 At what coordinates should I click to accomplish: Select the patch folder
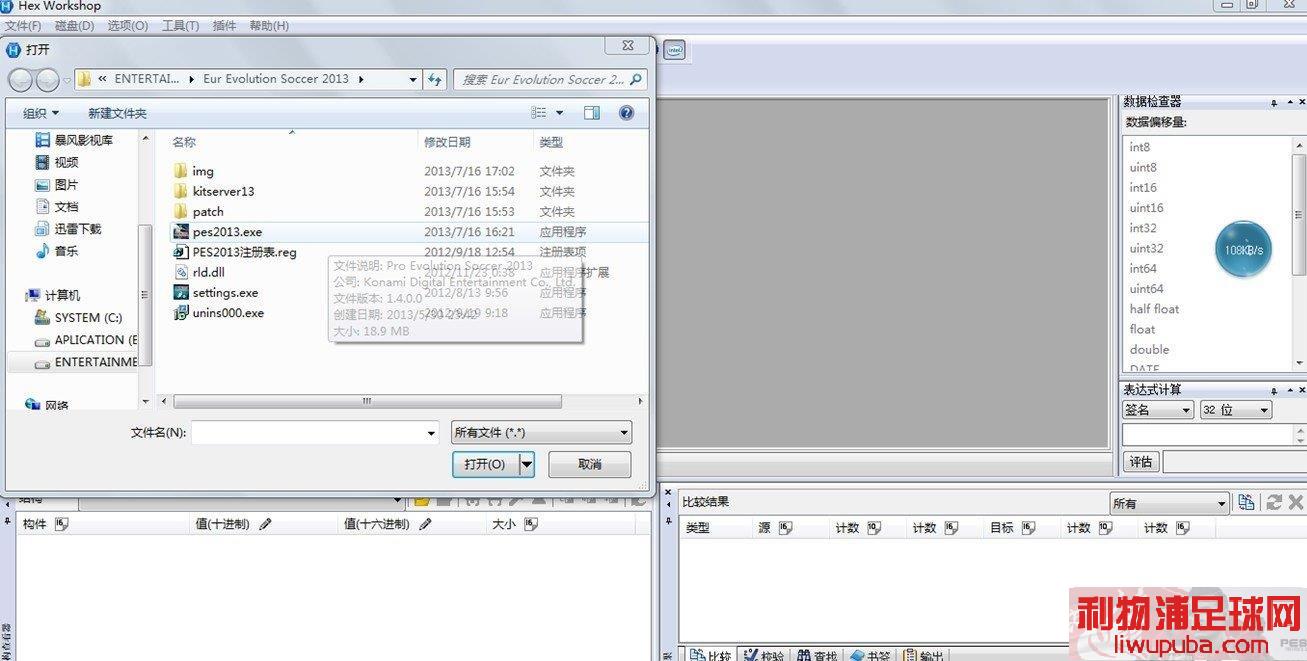tap(208, 211)
